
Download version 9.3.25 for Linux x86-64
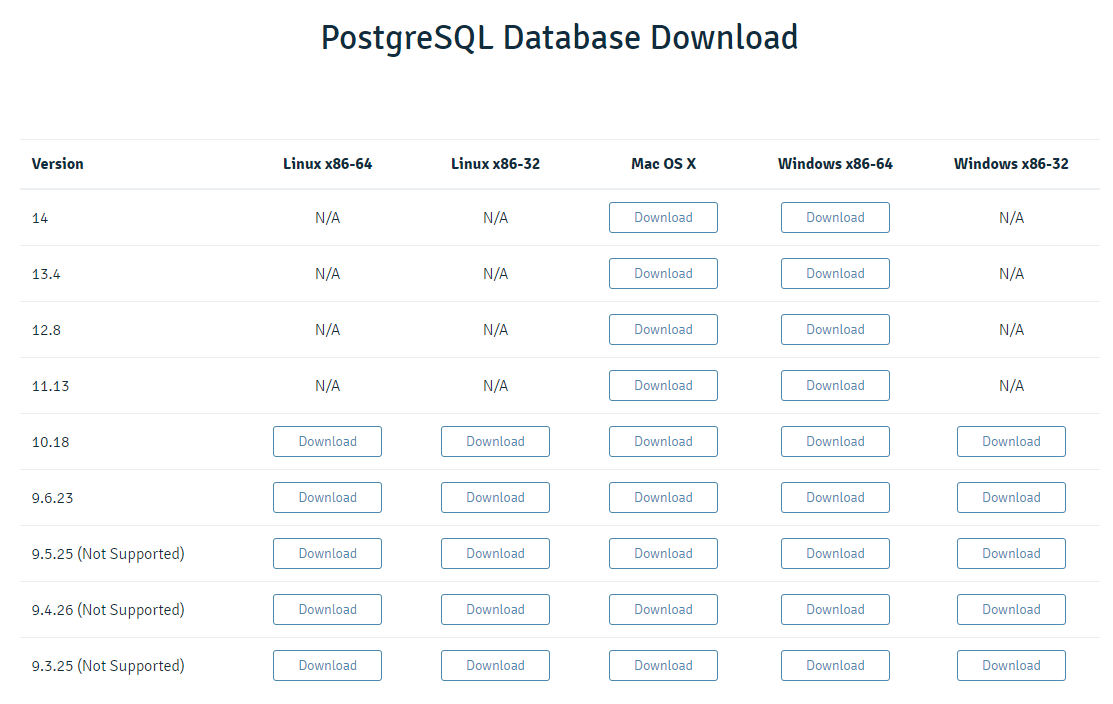click(x=327, y=666)
